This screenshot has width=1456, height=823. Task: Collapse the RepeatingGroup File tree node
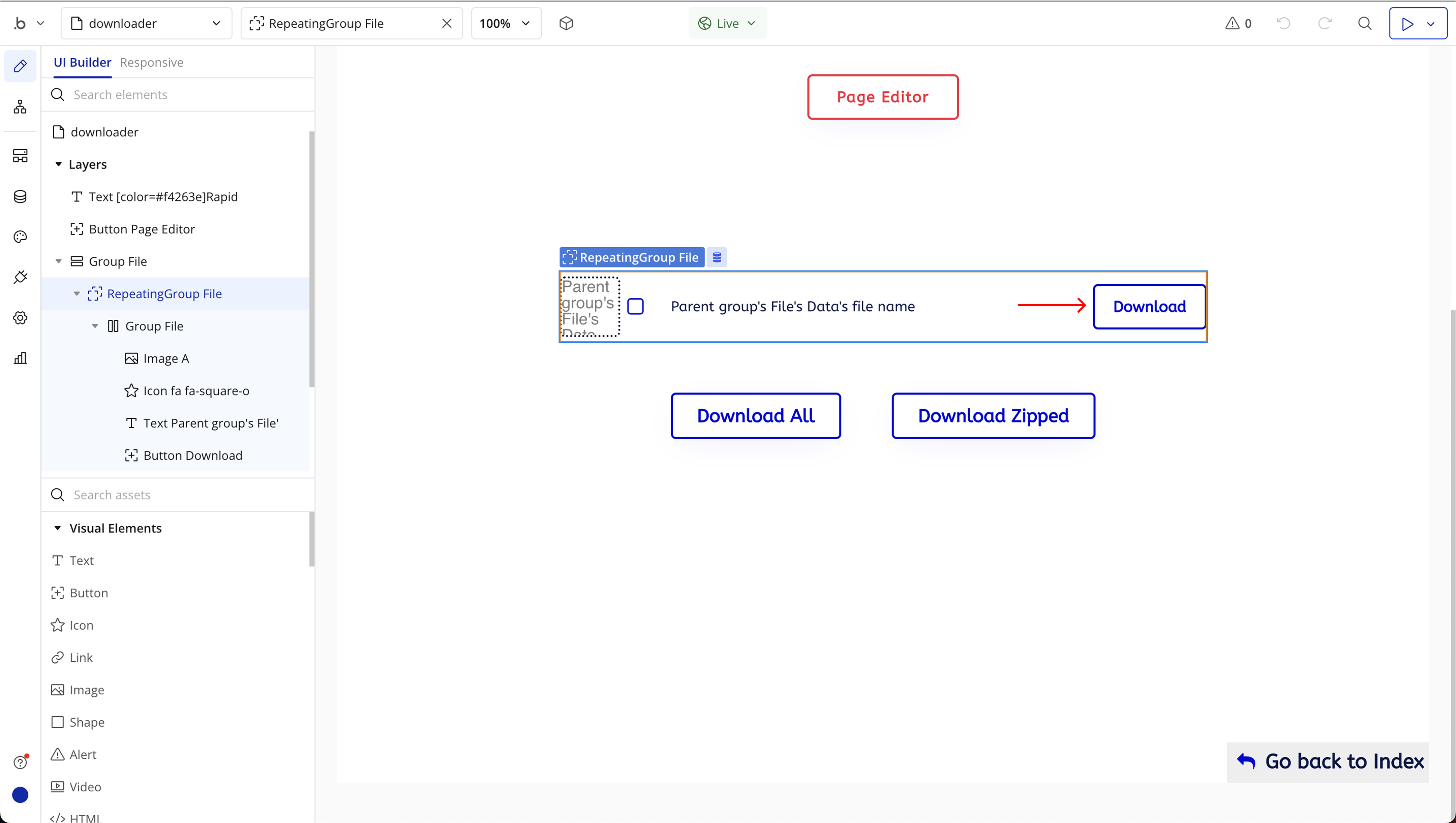[77, 294]
